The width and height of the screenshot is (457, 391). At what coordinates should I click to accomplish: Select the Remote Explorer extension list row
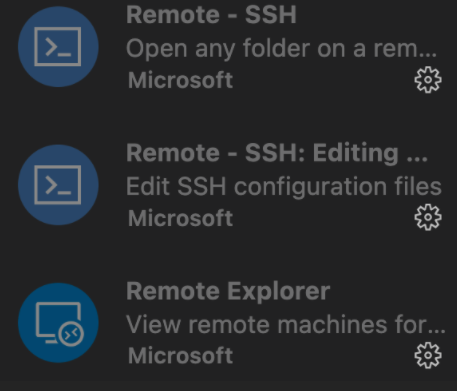point(228,323)
